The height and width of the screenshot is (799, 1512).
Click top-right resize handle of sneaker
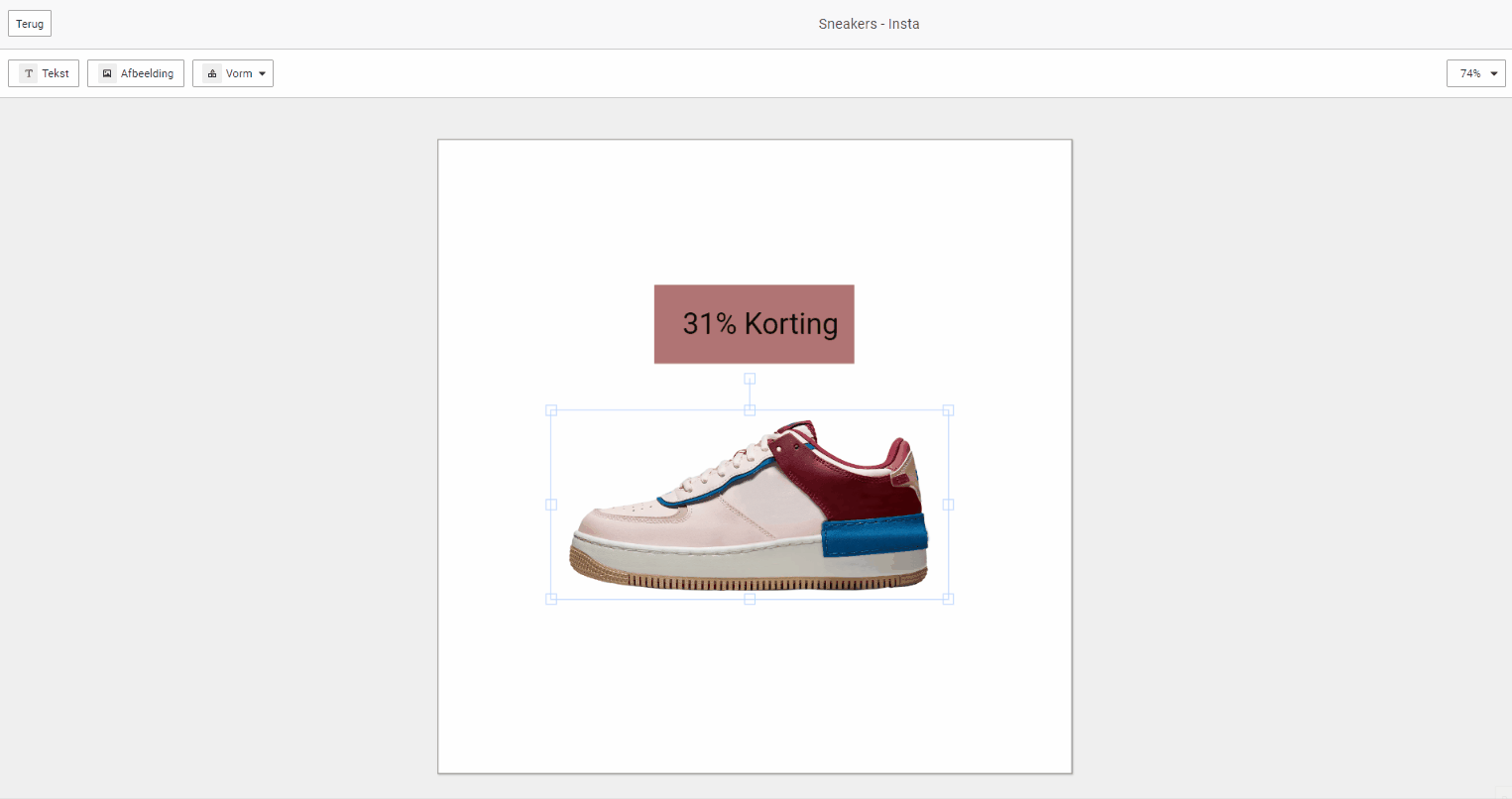click(948, 410)
